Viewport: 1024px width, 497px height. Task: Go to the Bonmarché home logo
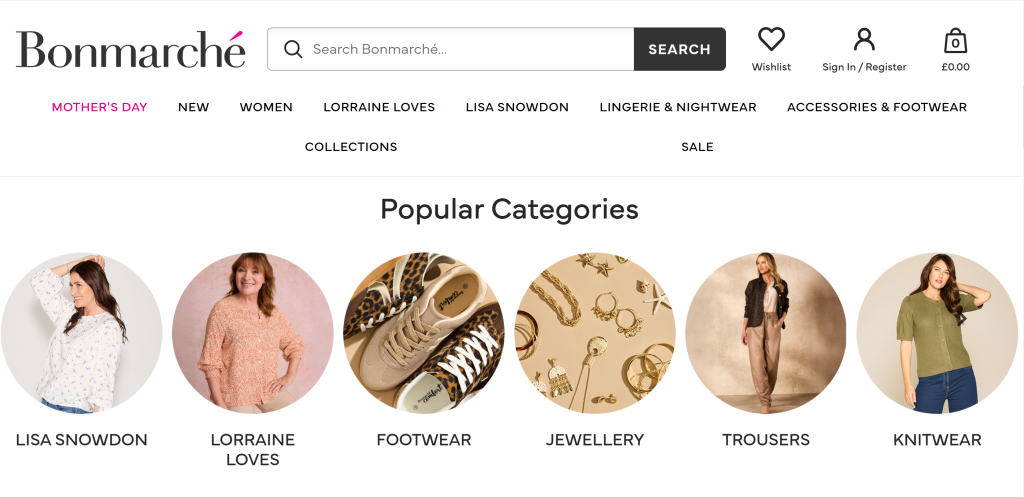[130, 49]
